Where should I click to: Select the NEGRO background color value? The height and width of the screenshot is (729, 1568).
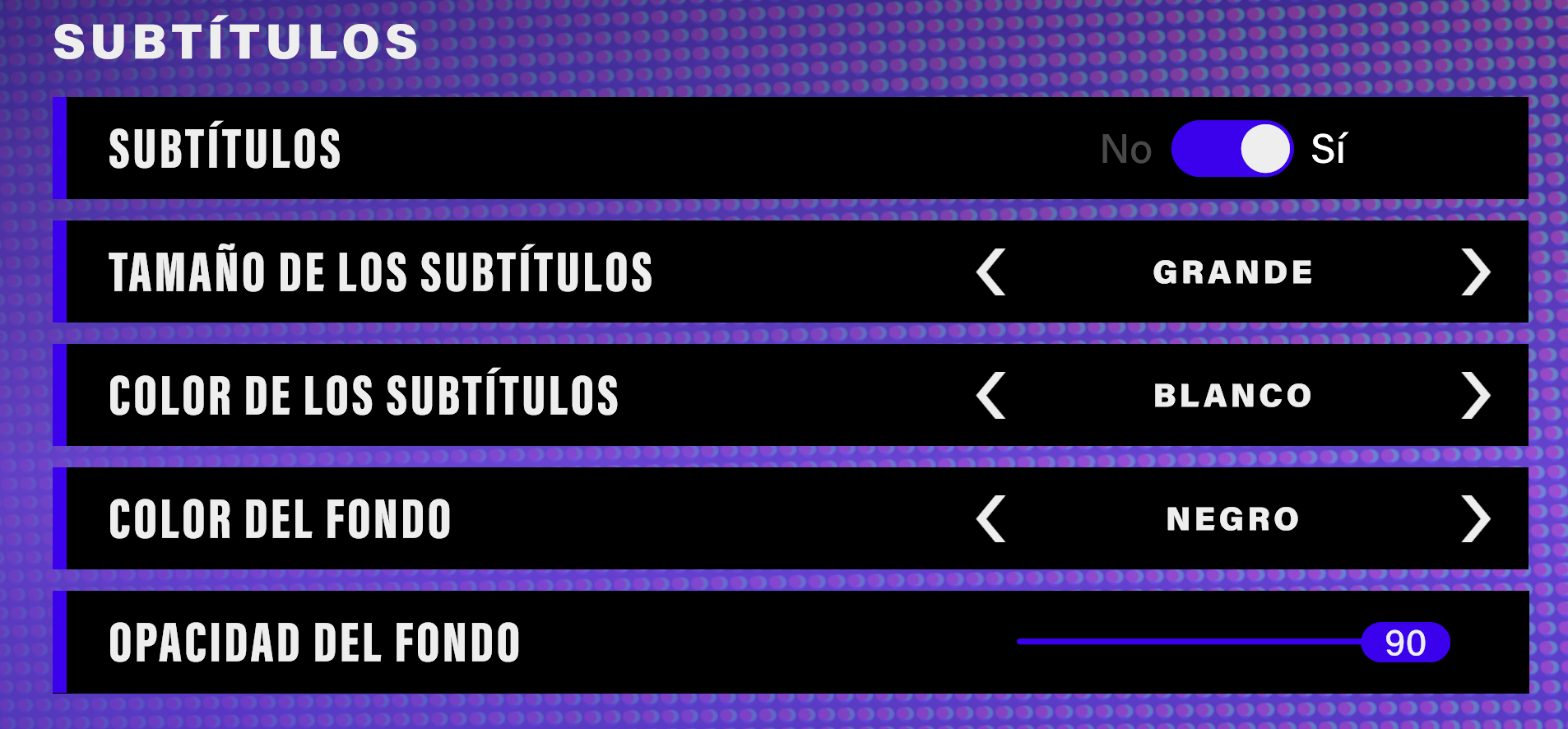pos(1234,518)
